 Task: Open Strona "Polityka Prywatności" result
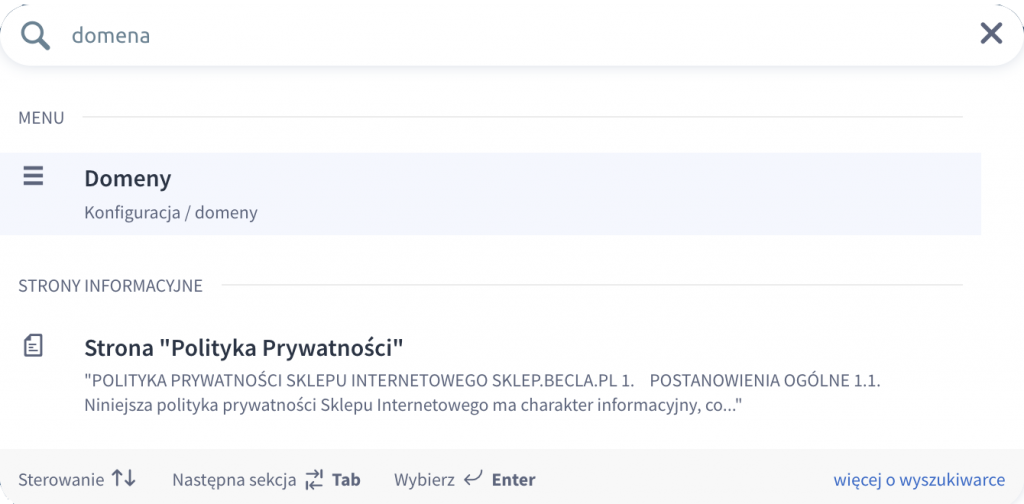[244, 348]
